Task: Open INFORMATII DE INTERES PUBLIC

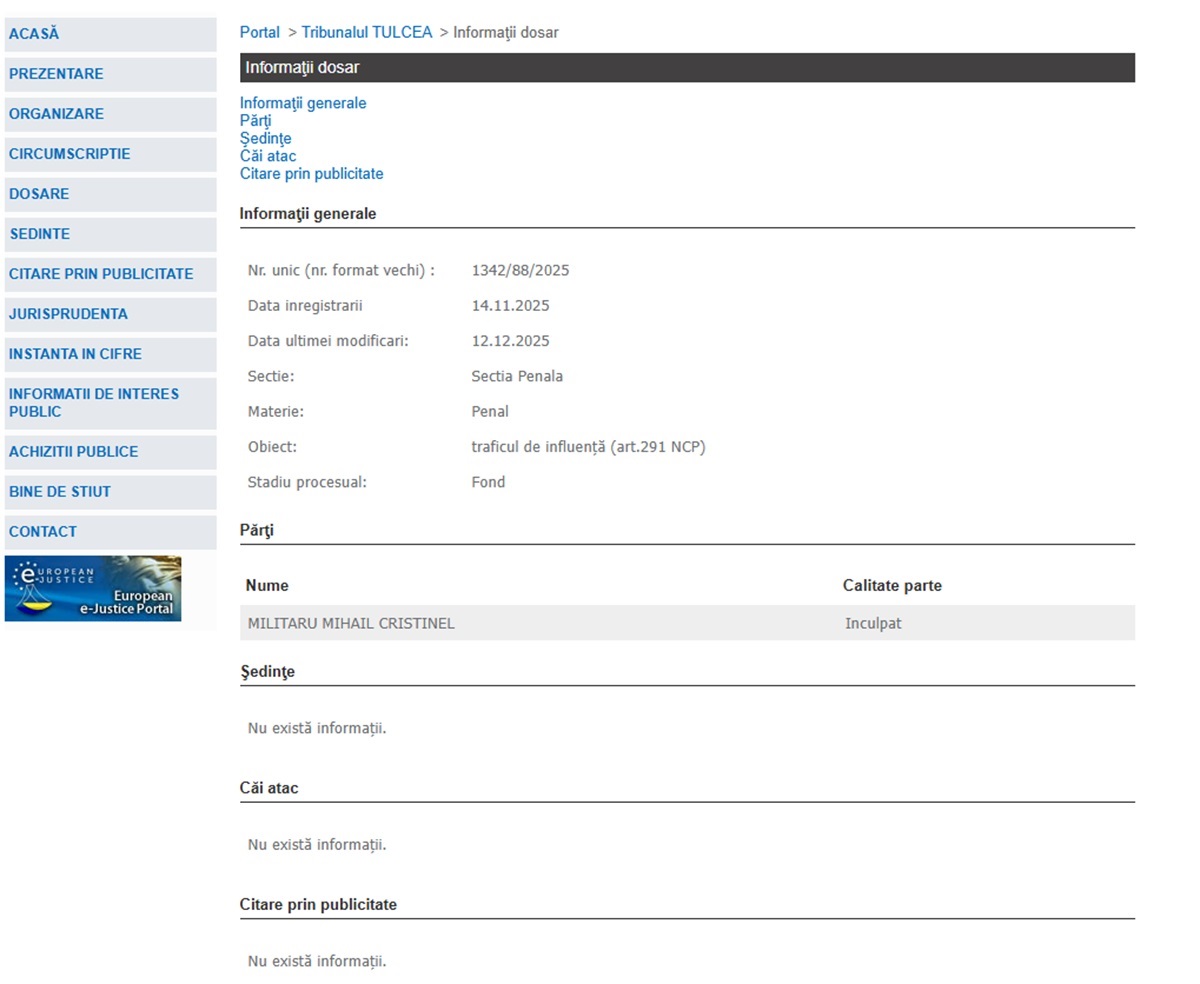Action: tap(110, 403)
